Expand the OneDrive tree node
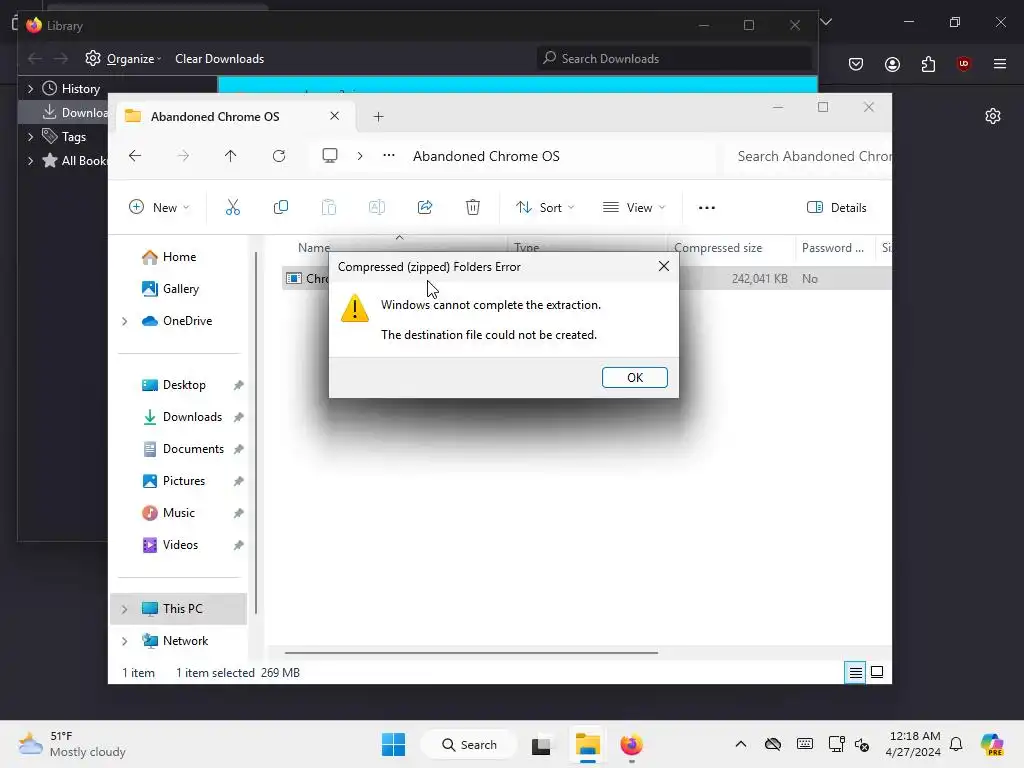 pos(124,321)
